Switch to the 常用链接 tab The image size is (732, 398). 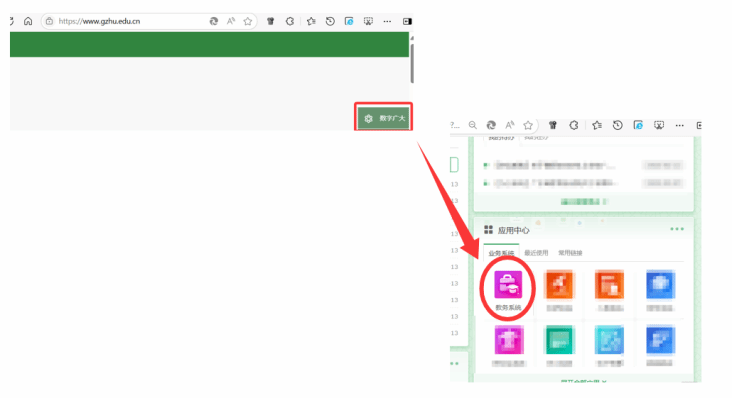[x=570, y=253]
